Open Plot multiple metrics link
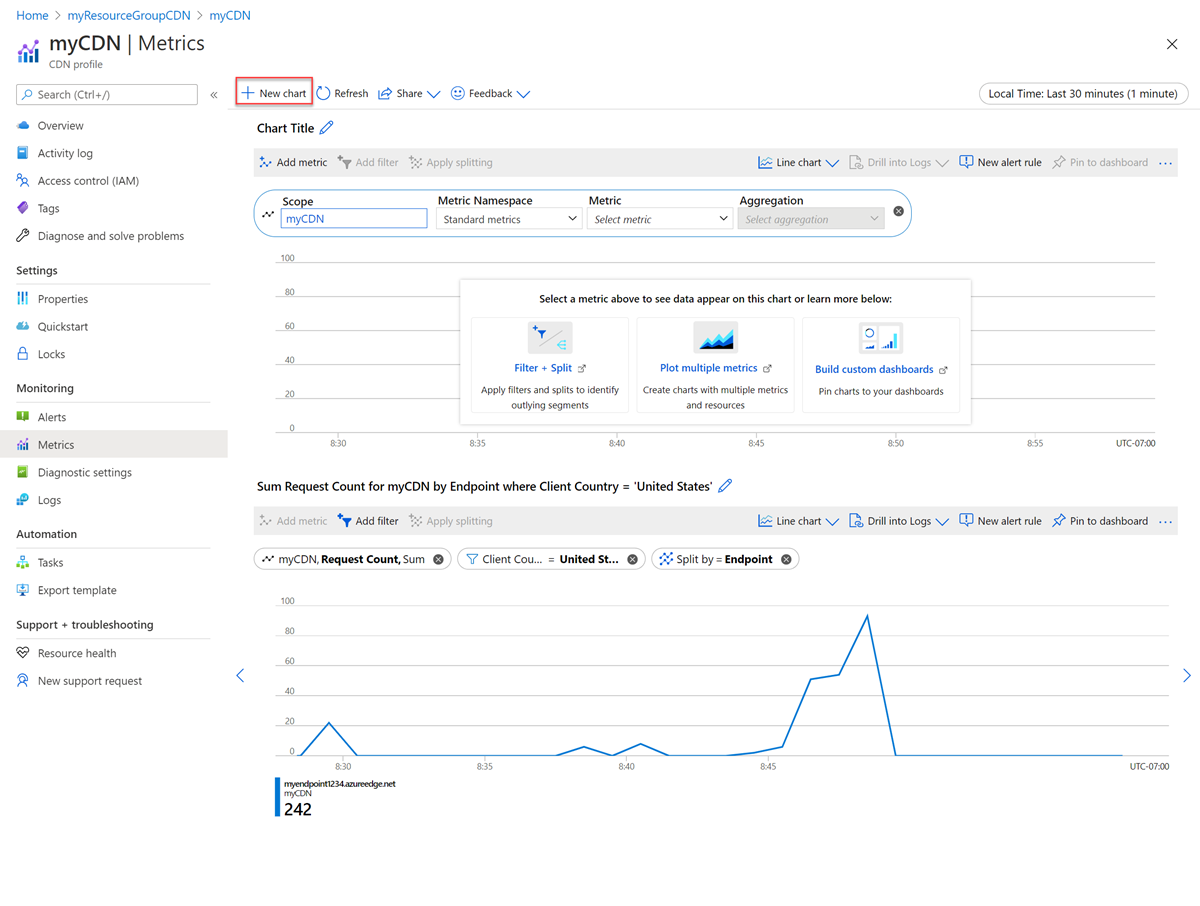The height and width of the screenshot is (906, 1200). tap(716, 368)
